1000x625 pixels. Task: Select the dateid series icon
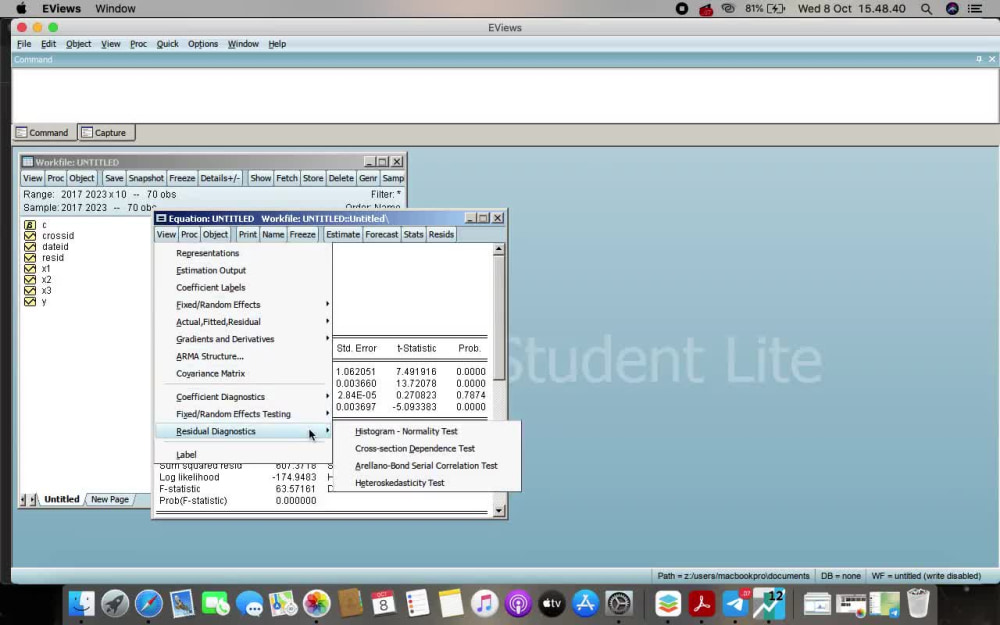(x=29, y=246)
